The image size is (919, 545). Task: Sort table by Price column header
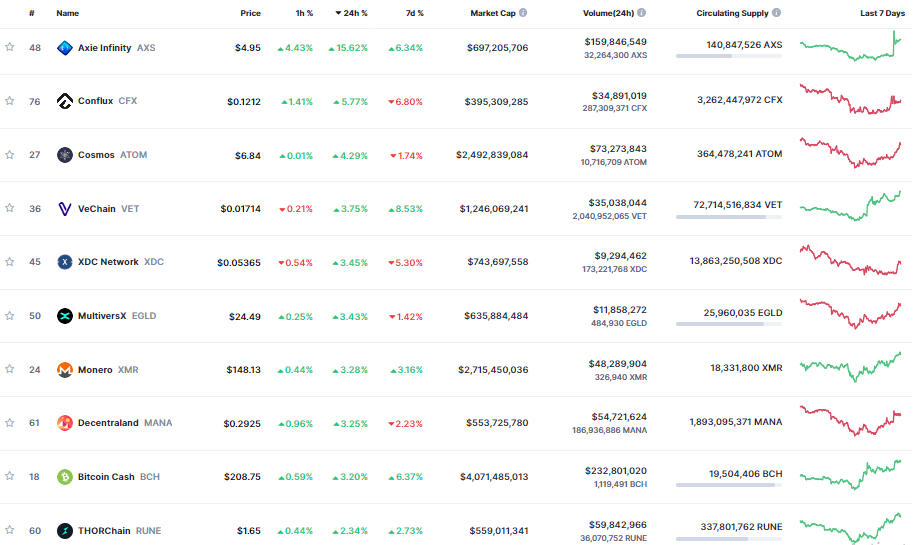point(250,13)
